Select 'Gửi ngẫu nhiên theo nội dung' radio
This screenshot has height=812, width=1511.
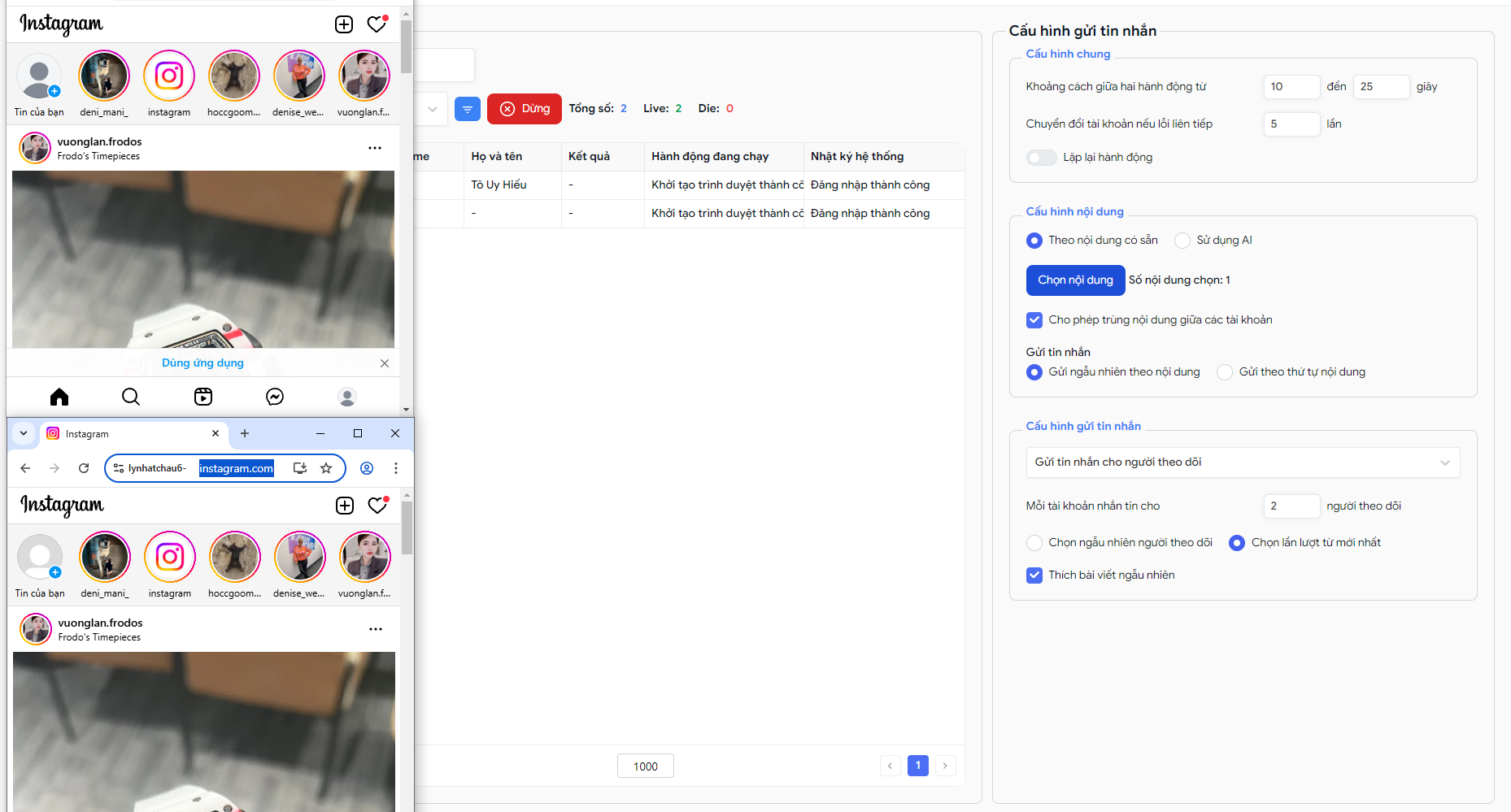click(x=1034, y=372)
